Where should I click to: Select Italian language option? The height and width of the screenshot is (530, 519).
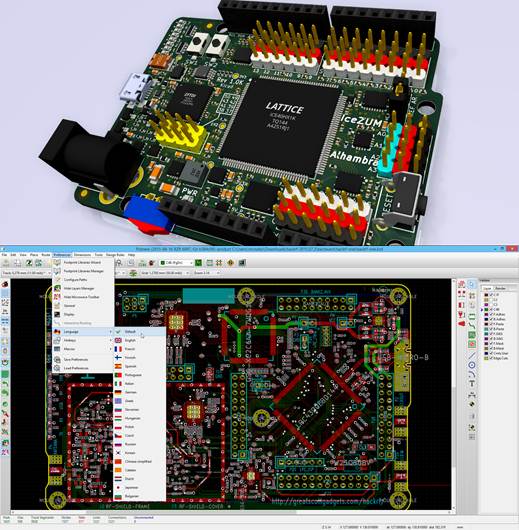point(139,384)
